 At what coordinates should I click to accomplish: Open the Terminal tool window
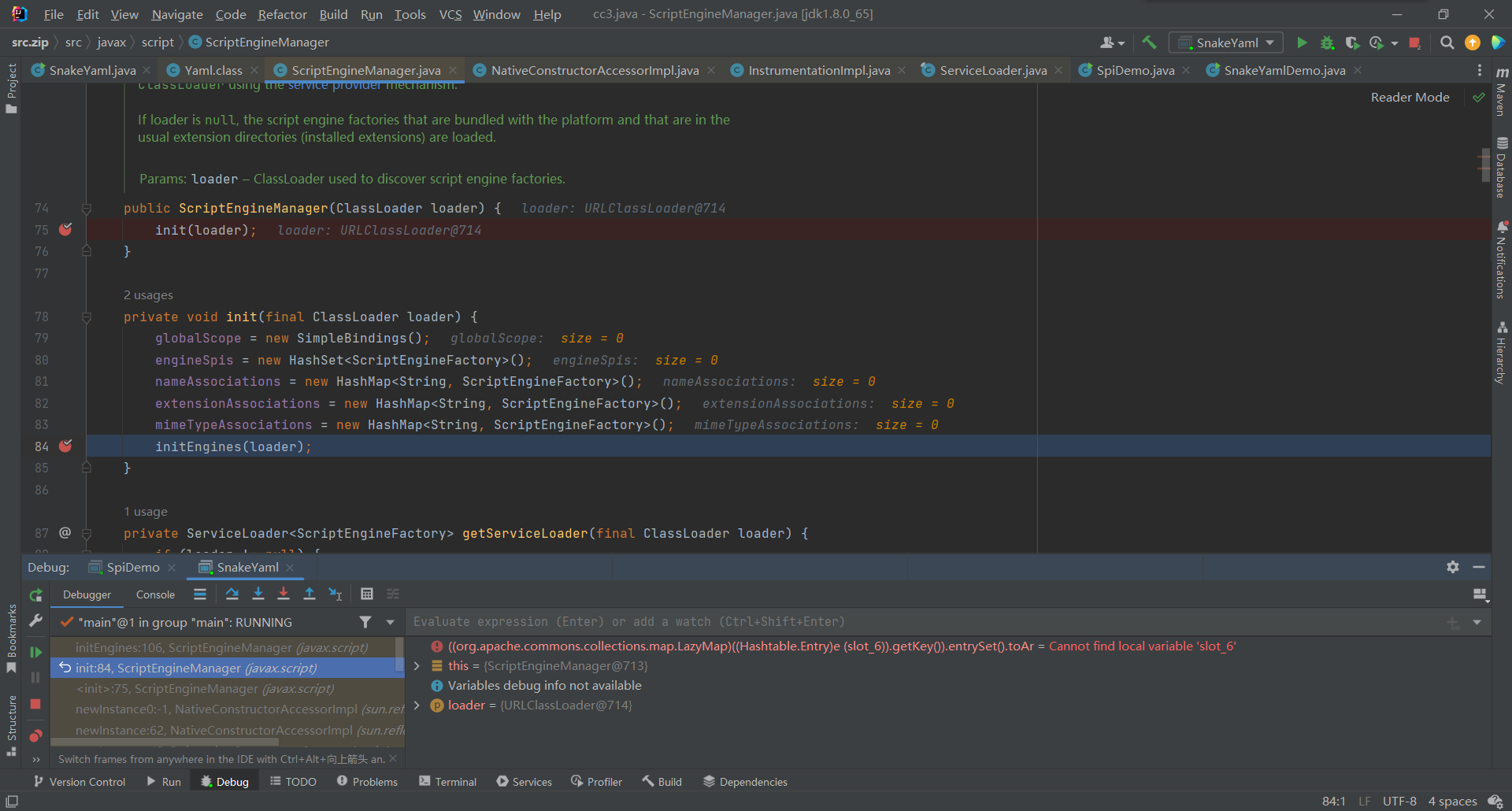click(x=447, y=782)
